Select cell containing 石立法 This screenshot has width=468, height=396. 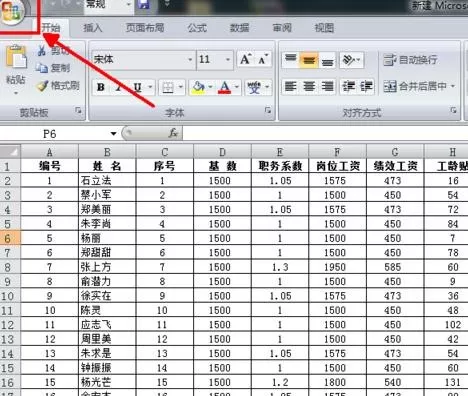(107, 181)
